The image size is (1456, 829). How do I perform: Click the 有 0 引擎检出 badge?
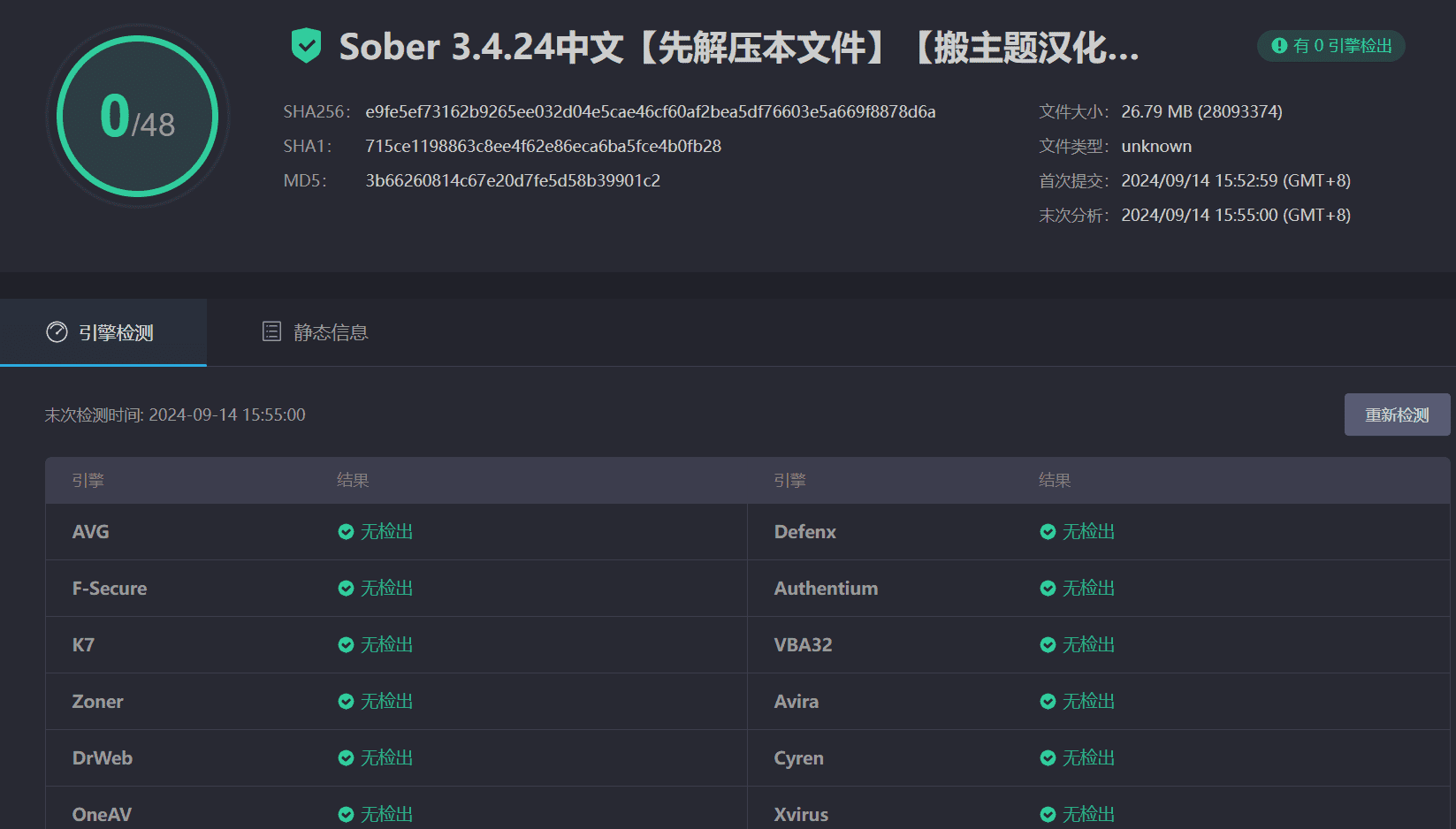tap(1331, 46)
